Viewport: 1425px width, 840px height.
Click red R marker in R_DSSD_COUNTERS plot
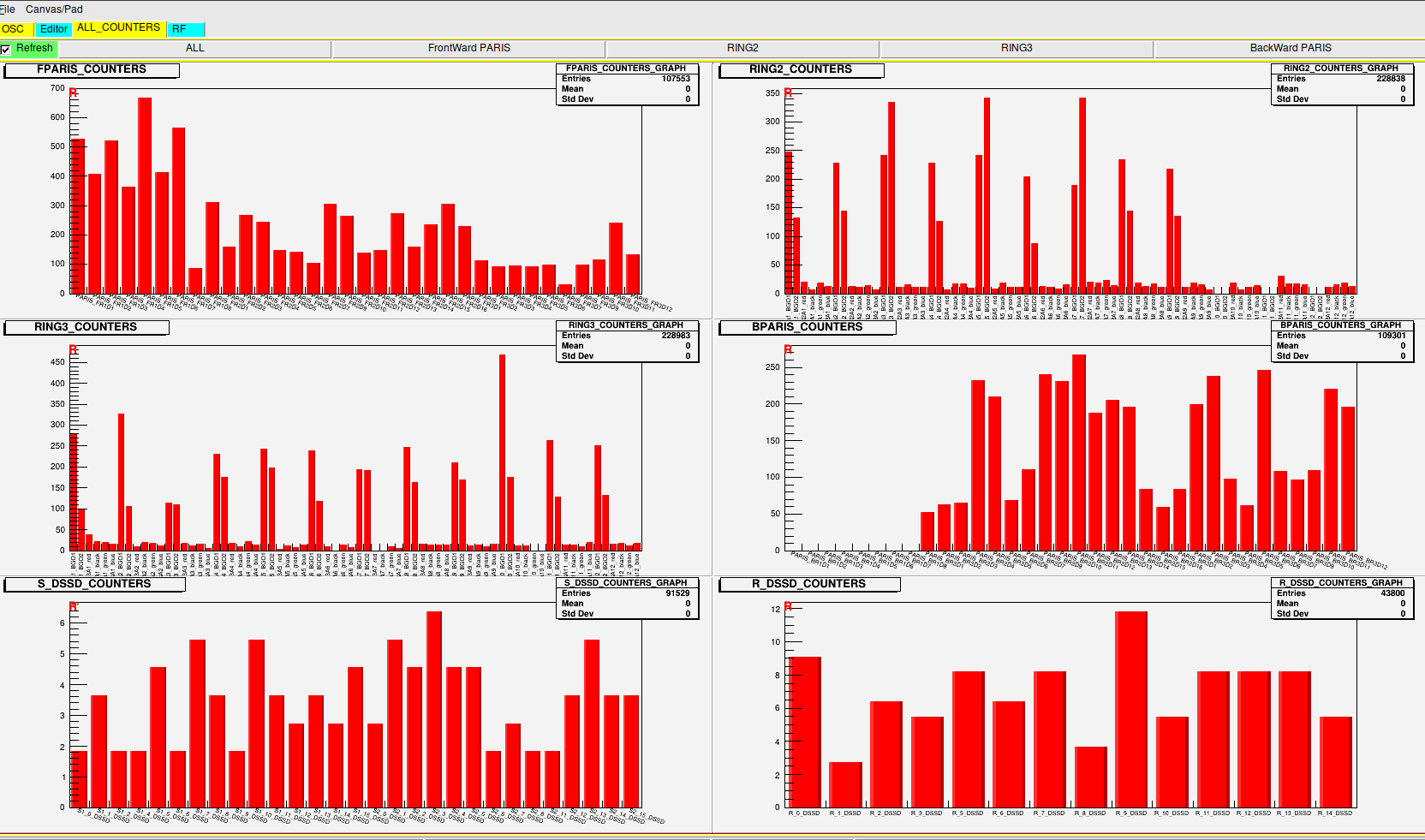pos(788,606)
